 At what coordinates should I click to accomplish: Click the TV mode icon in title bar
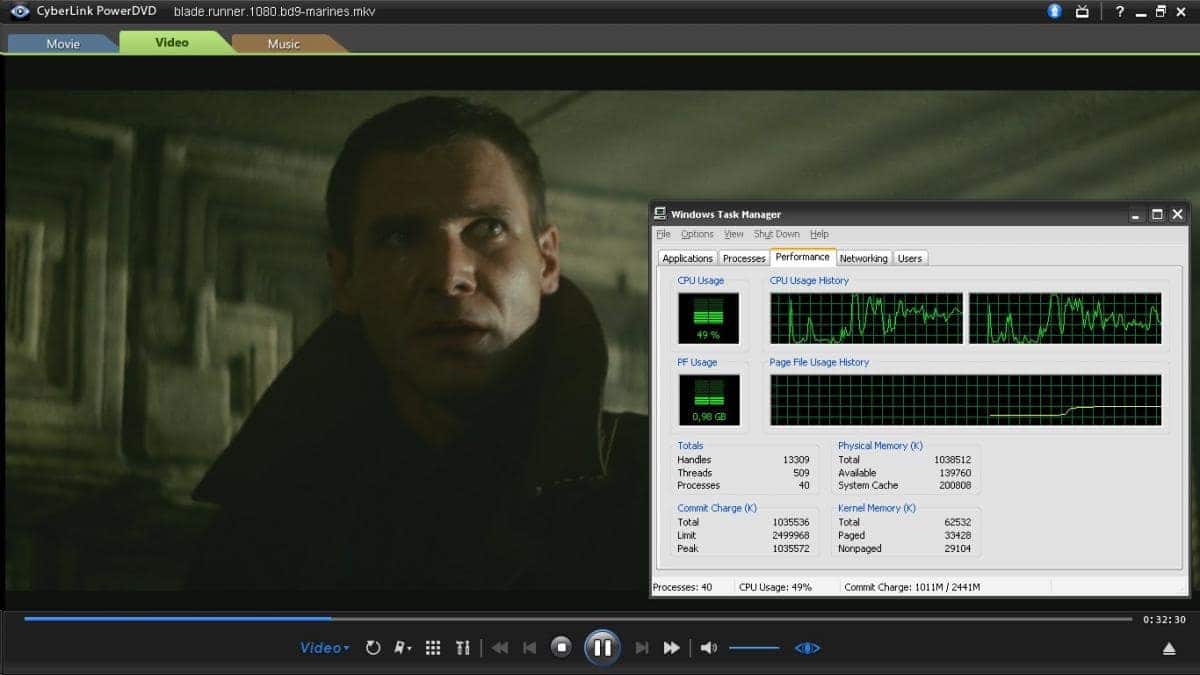1082,11
